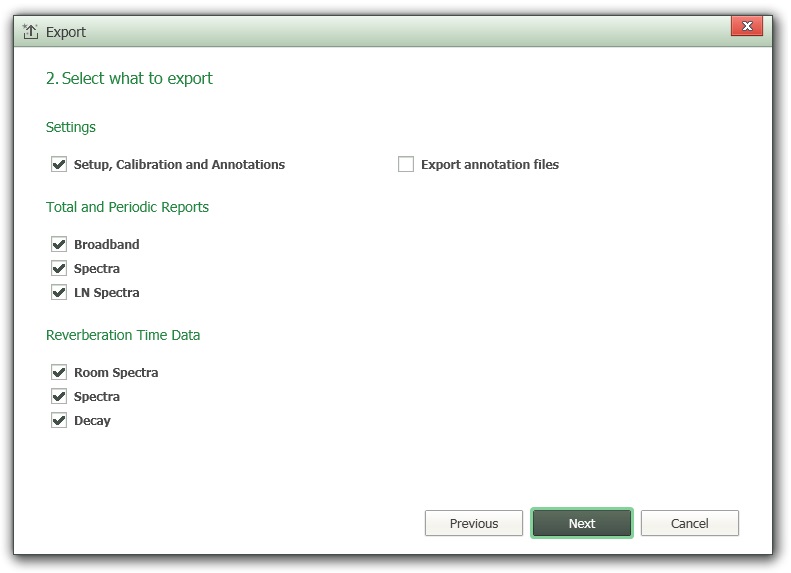791x573 pixels.
Task: Enable the Export annotation files checkbox
Action: pyautogui.click(x=406, y=165)
